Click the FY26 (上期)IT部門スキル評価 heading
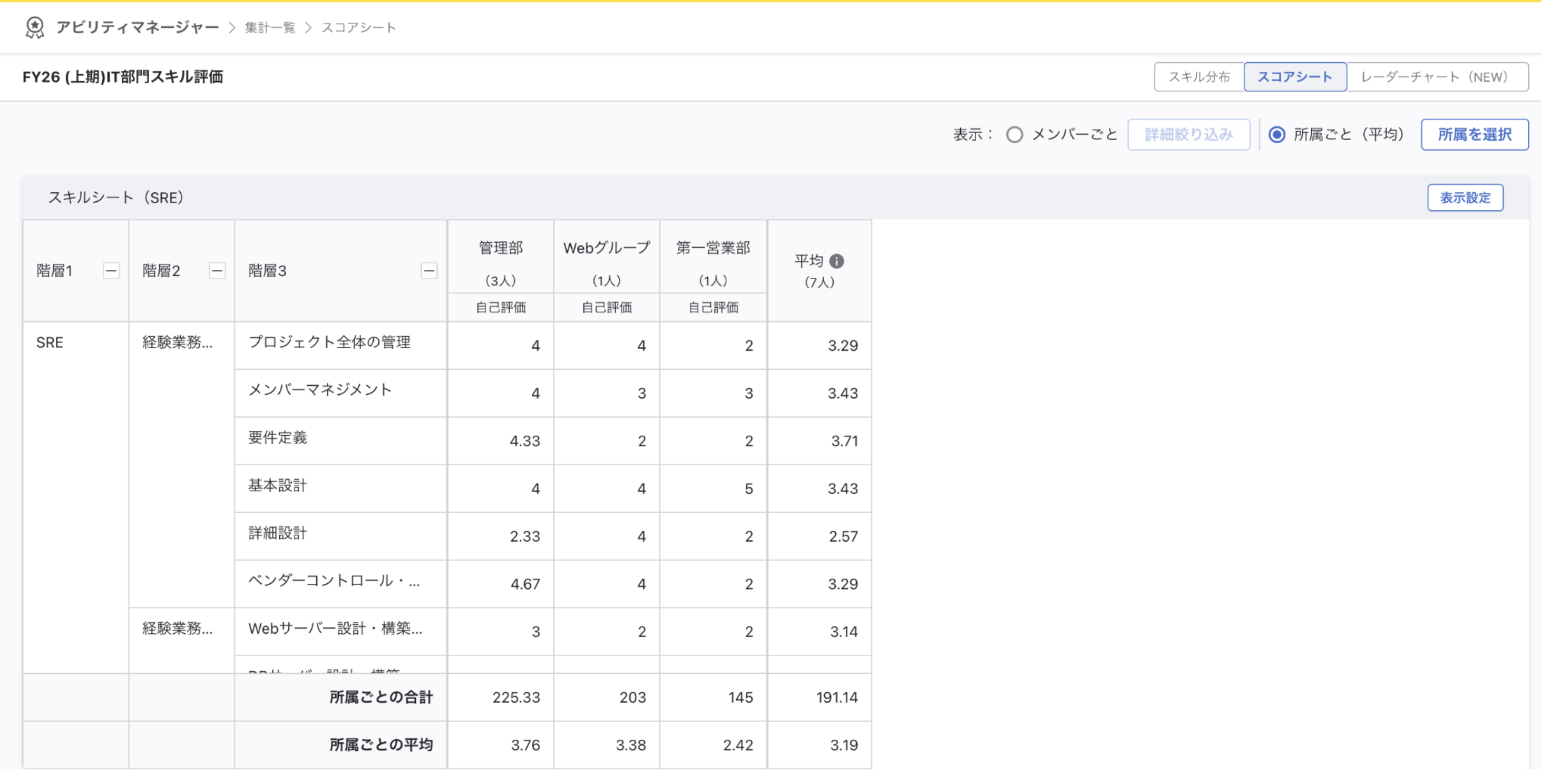1541x784 pixels. pyautogui.click(x=123, y=77)
